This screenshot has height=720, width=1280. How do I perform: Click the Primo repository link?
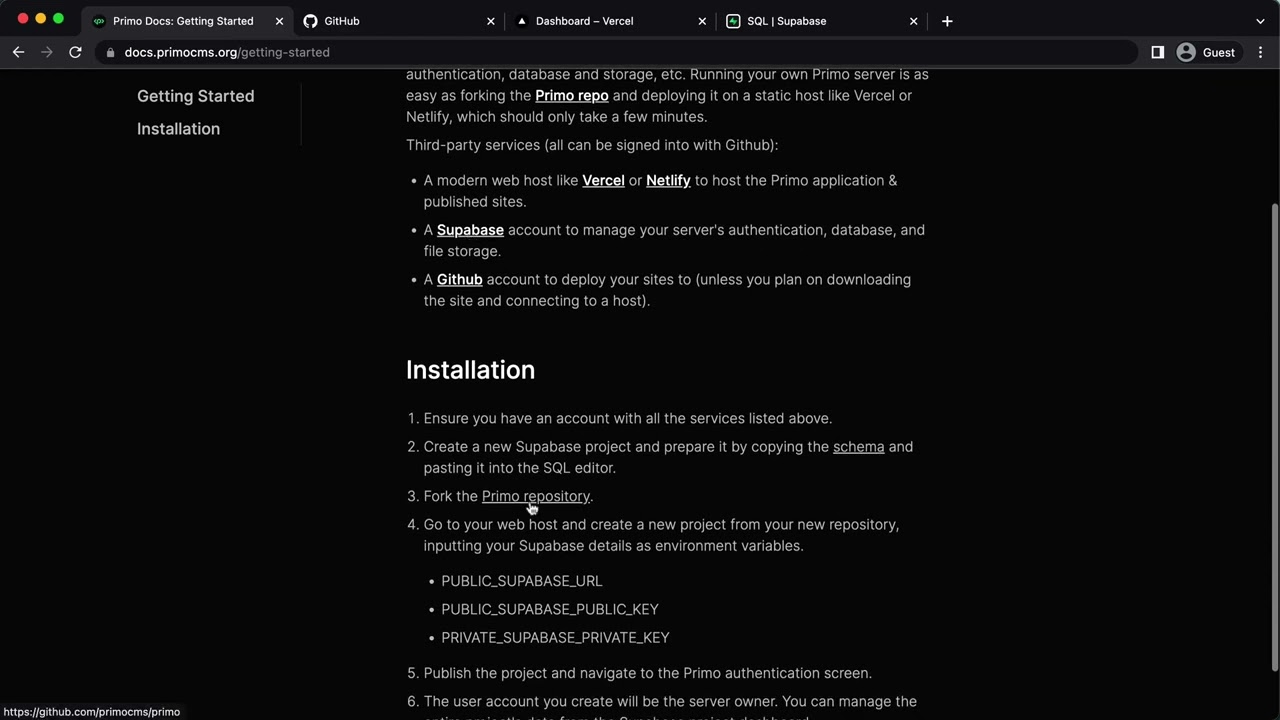536,496
